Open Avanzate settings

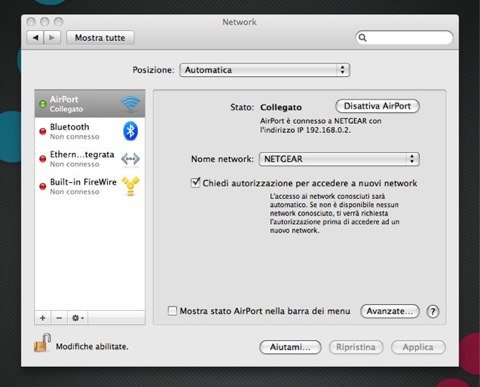point(389,311)
